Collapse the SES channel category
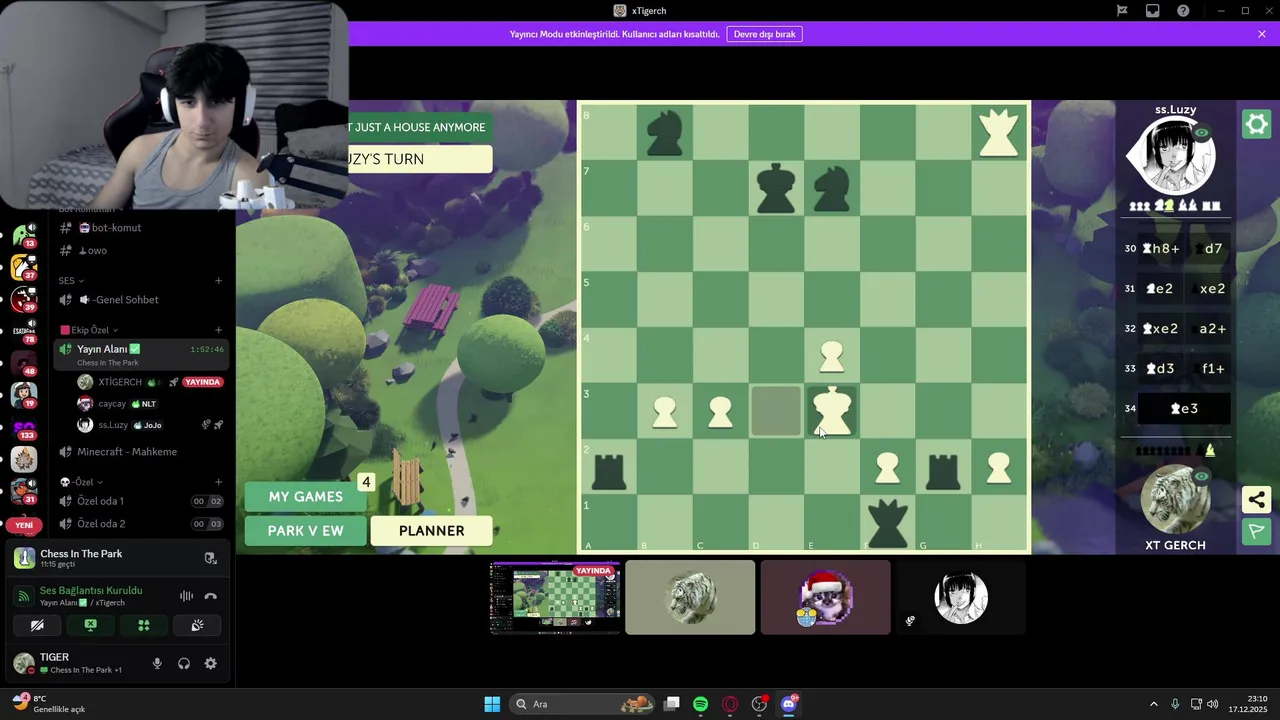Screen dimensions: 1280x720 (71, 281)
